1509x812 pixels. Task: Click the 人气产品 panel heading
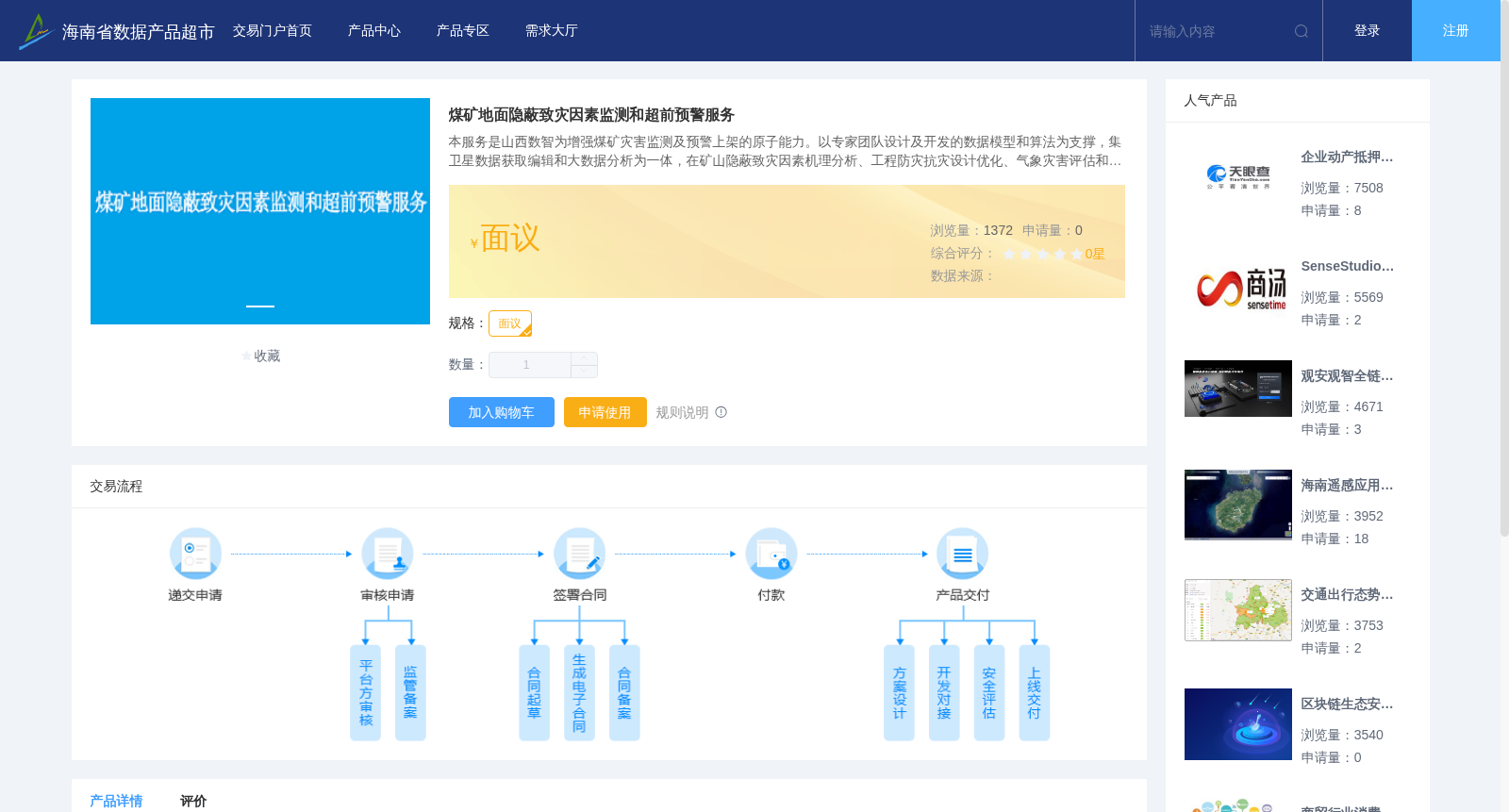click(1210, 101)
